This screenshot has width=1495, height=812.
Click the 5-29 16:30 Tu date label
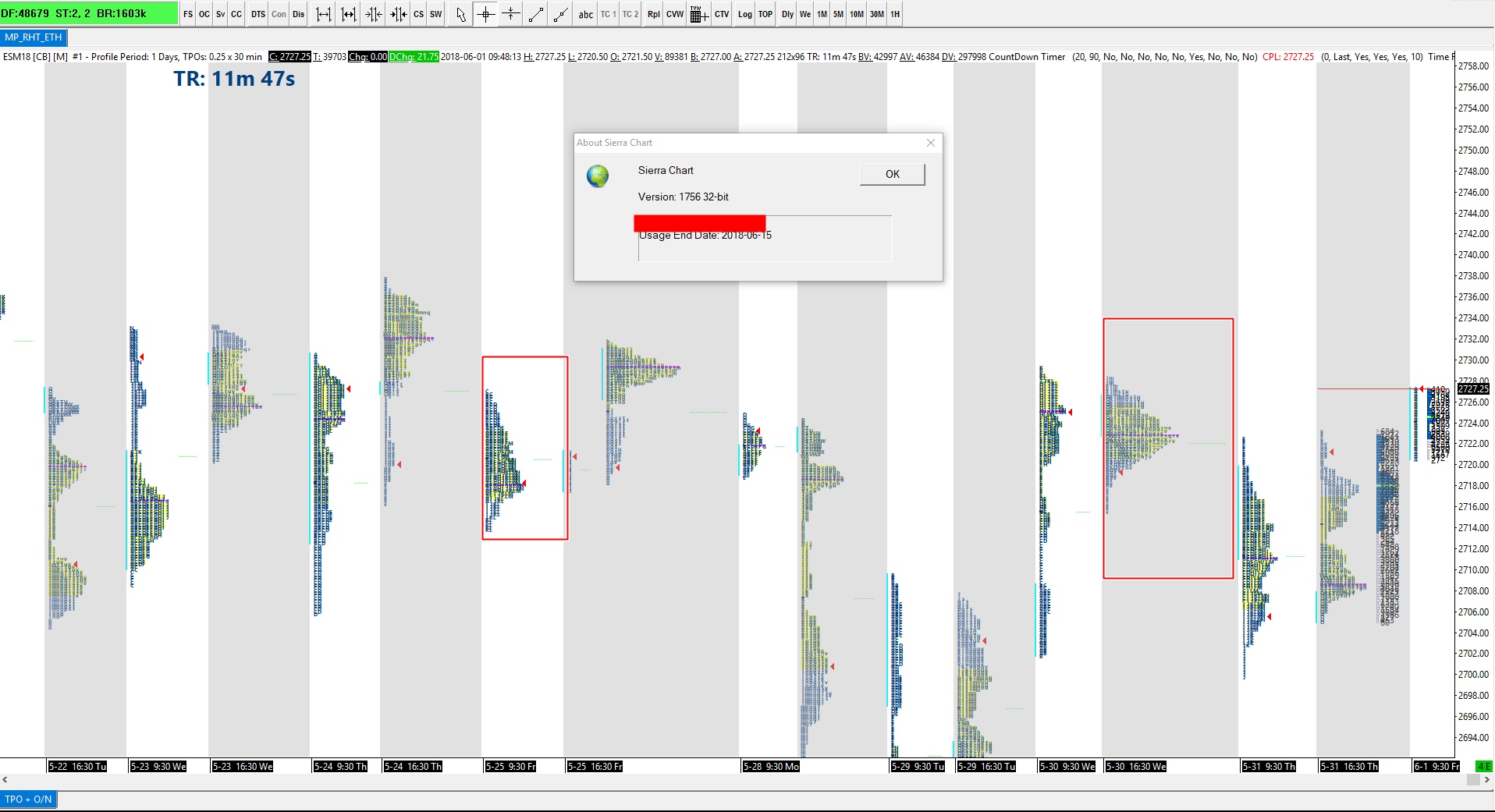987,767
